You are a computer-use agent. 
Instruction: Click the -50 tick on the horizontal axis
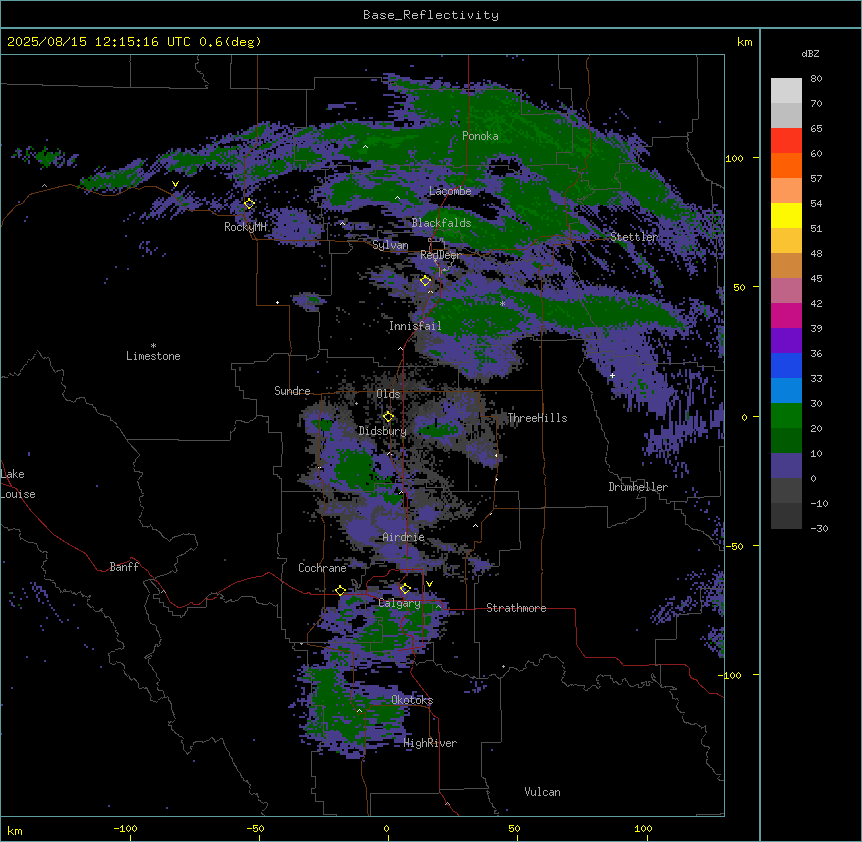[255, 828]
